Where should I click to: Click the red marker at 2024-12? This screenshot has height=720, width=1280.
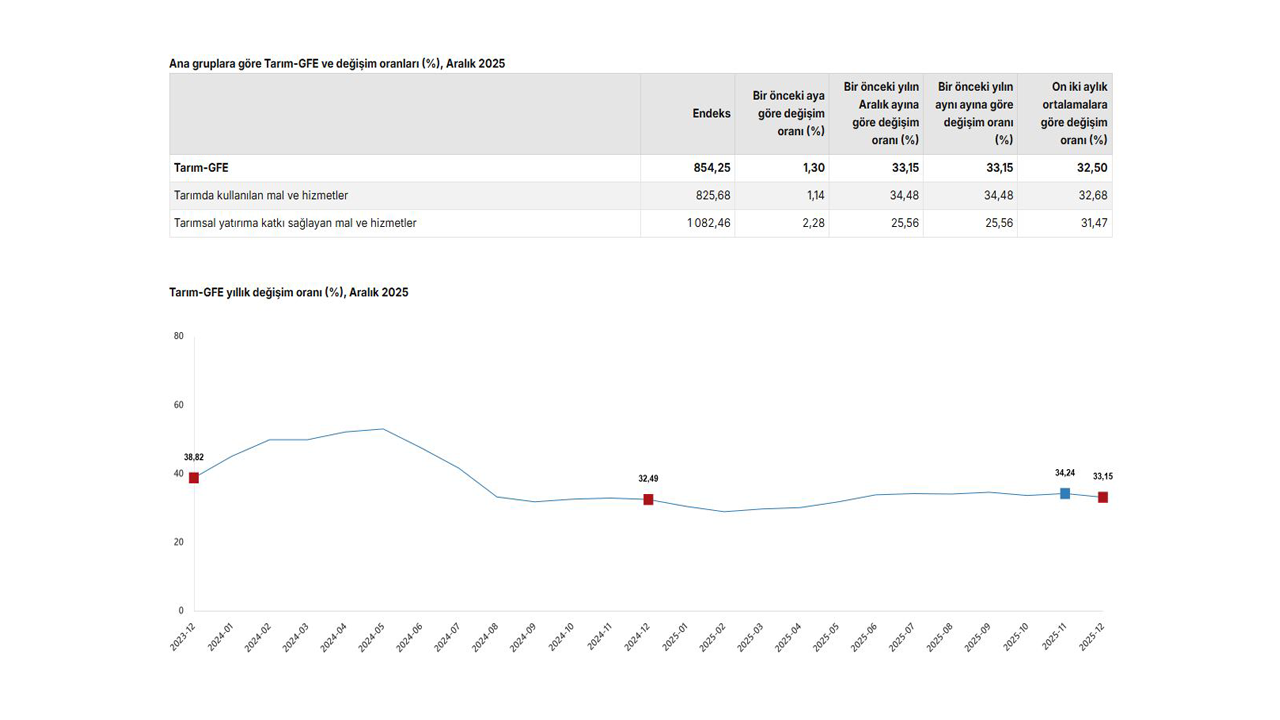648,499
